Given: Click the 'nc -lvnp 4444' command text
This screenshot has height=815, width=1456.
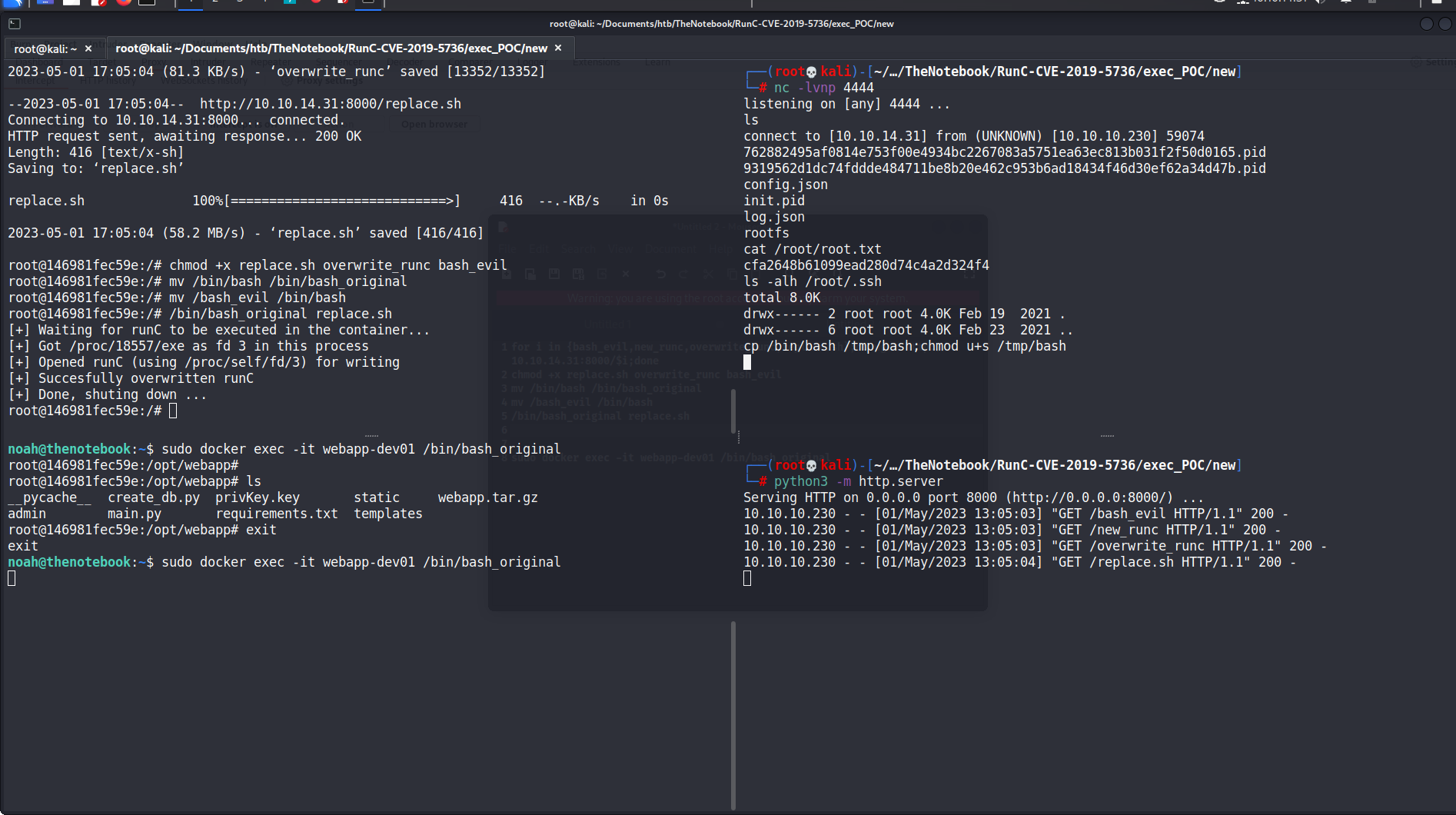Looking at the screenshot, I should pos(824,88).
